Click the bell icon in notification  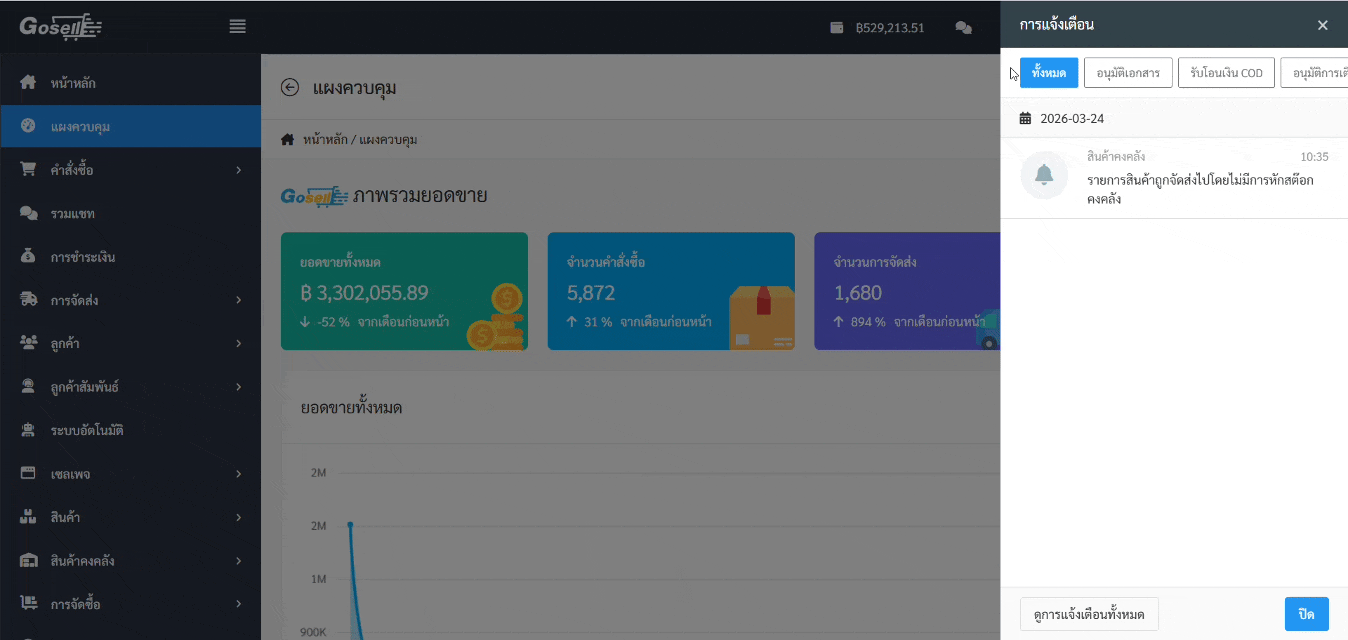click(x=1044, y=176)
